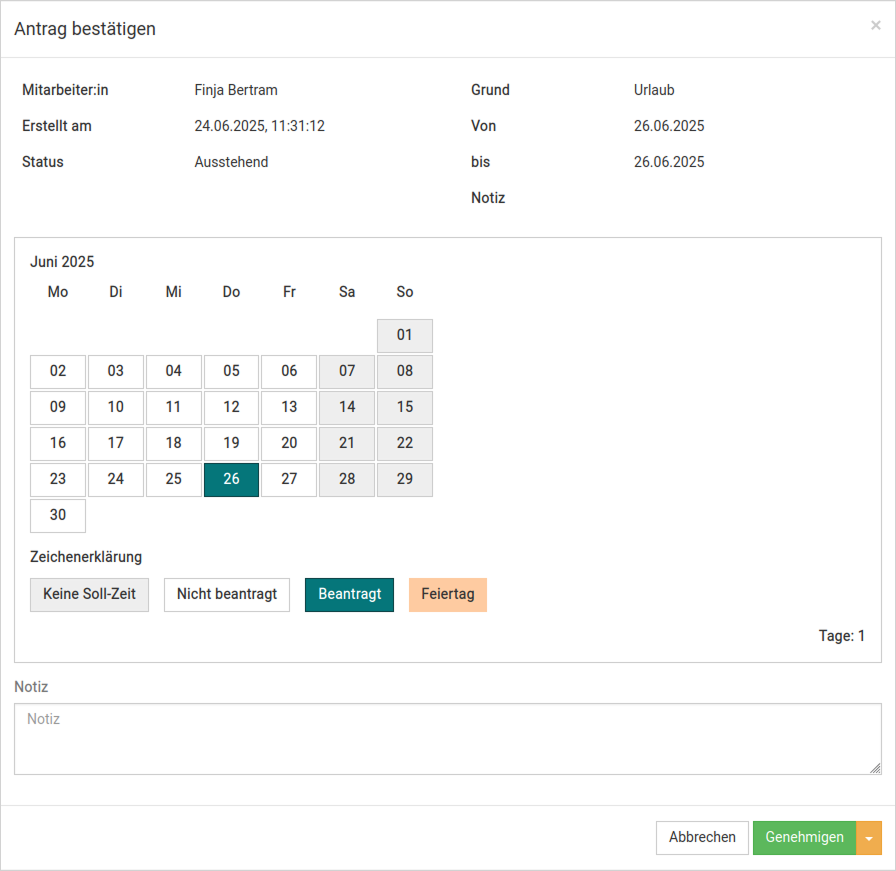
Task: Click calendar day 25
Action: 174,480
